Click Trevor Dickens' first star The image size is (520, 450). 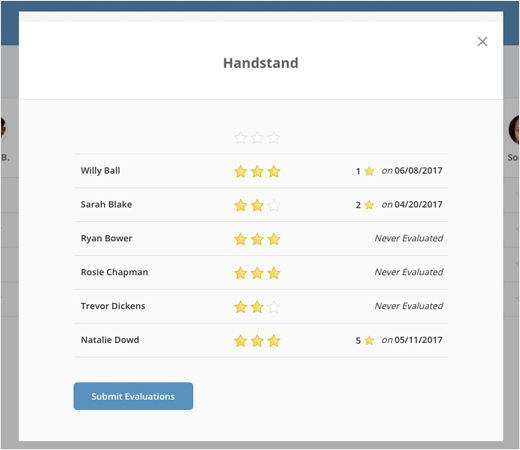click(x=240, y=307)
